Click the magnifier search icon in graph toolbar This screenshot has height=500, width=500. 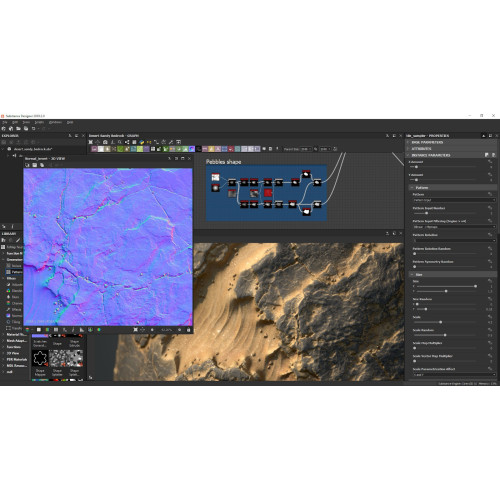pyautogui.click(x=120, y=142)
